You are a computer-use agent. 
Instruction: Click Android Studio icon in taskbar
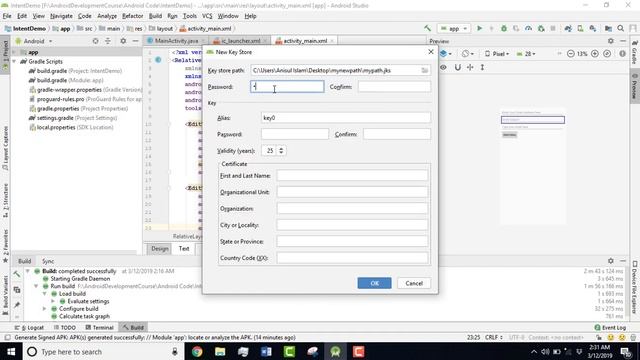coord(336,351)
